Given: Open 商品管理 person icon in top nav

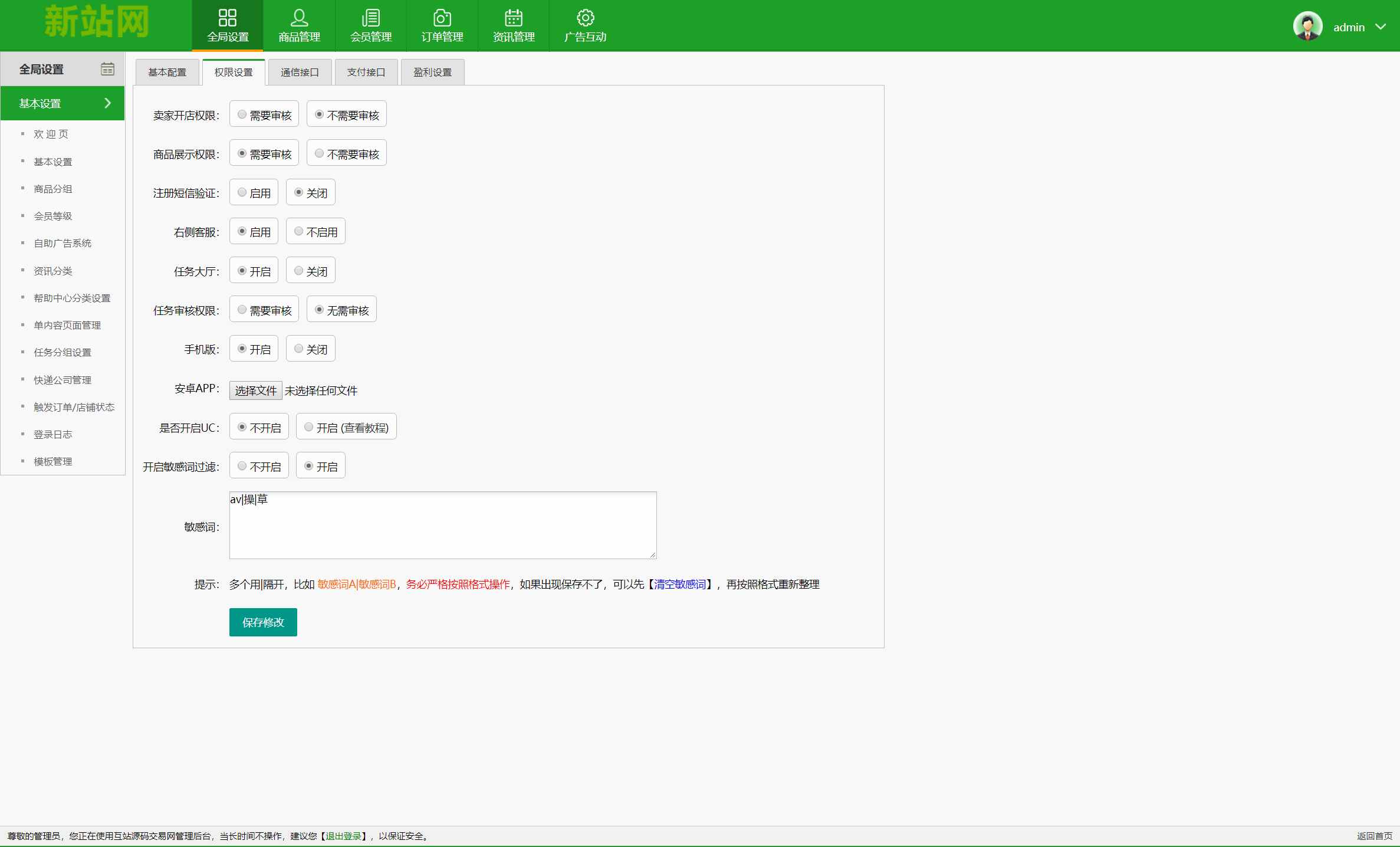Looking at the screenshot, I should point(299,18).
